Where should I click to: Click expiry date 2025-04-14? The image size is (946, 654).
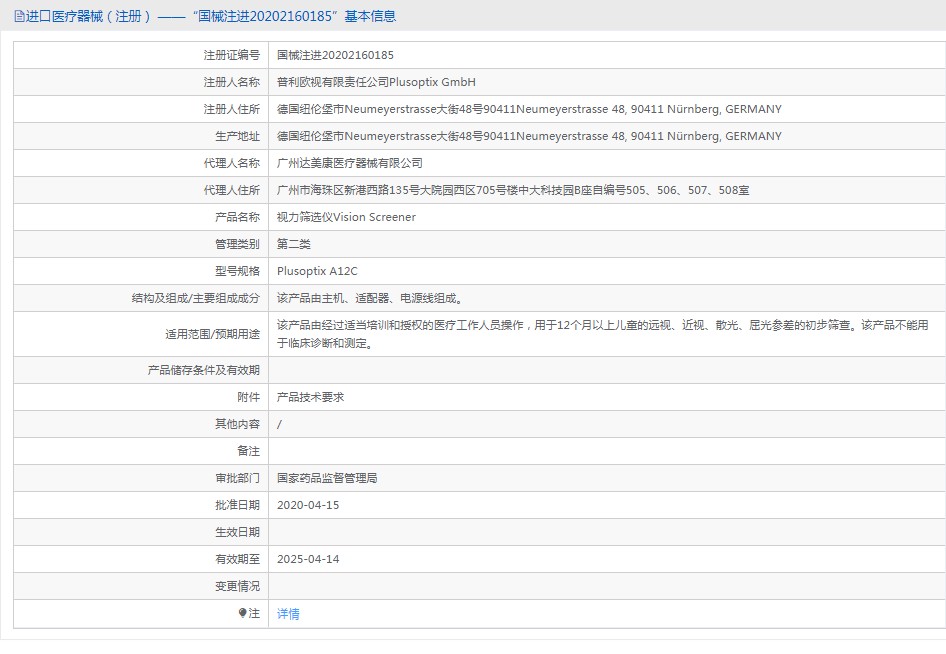[x=308, y=559]
